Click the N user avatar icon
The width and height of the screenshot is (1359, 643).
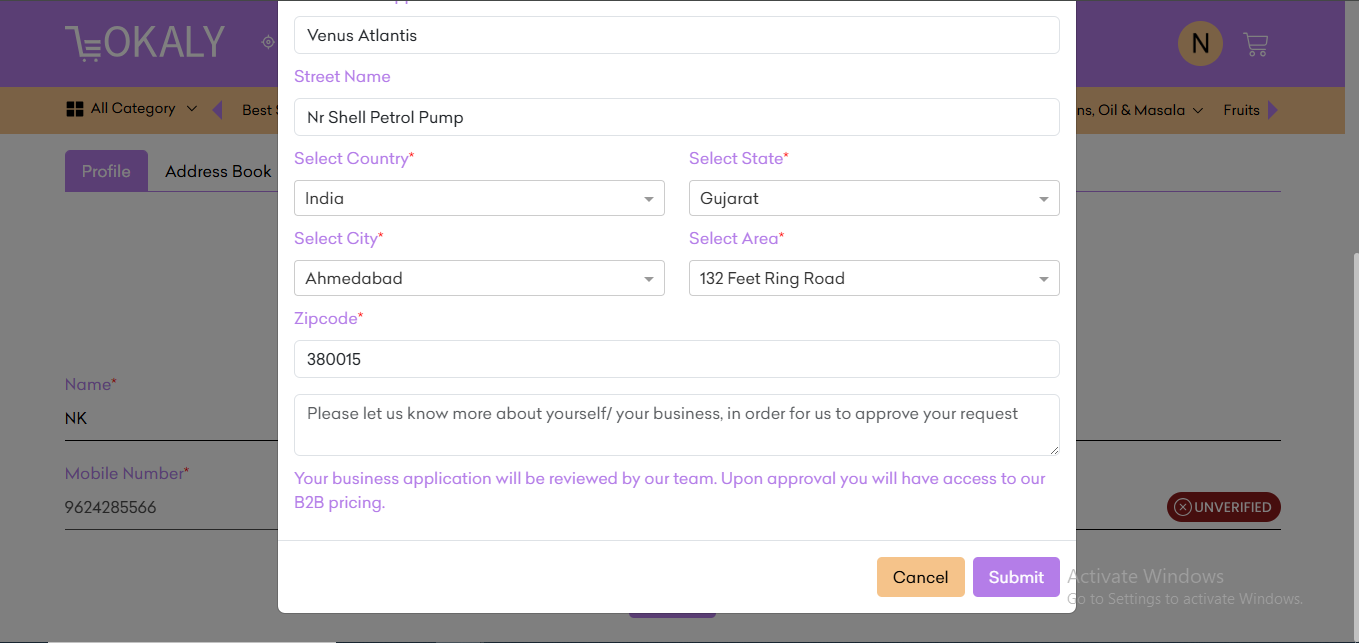pyautogui.click(x=1200, y=43)
